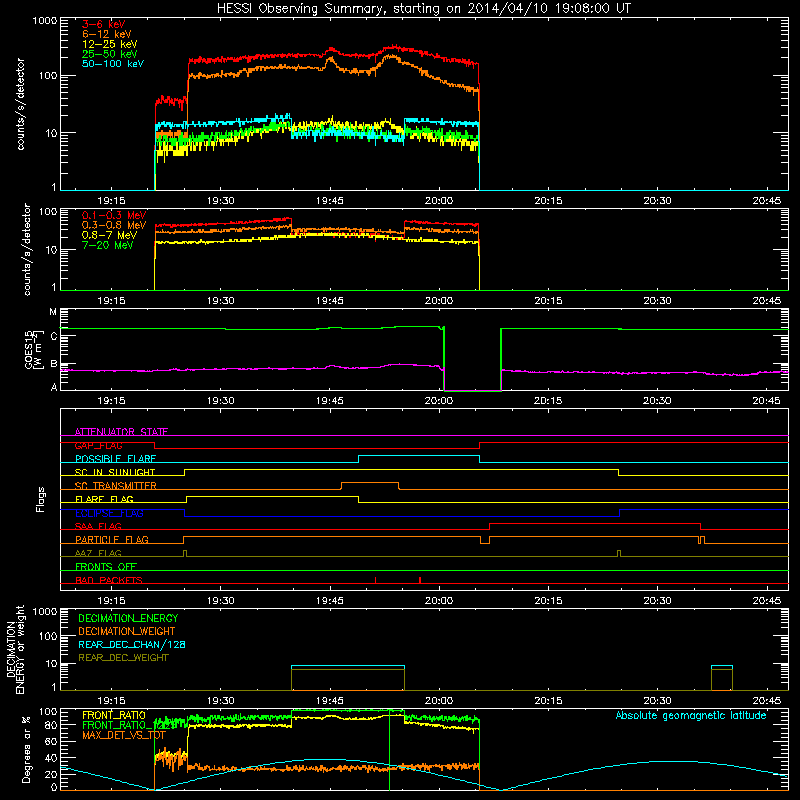Click the 7-20 MeV legend label
This screenshot has width=800, height=800.
tap(107, 245)
